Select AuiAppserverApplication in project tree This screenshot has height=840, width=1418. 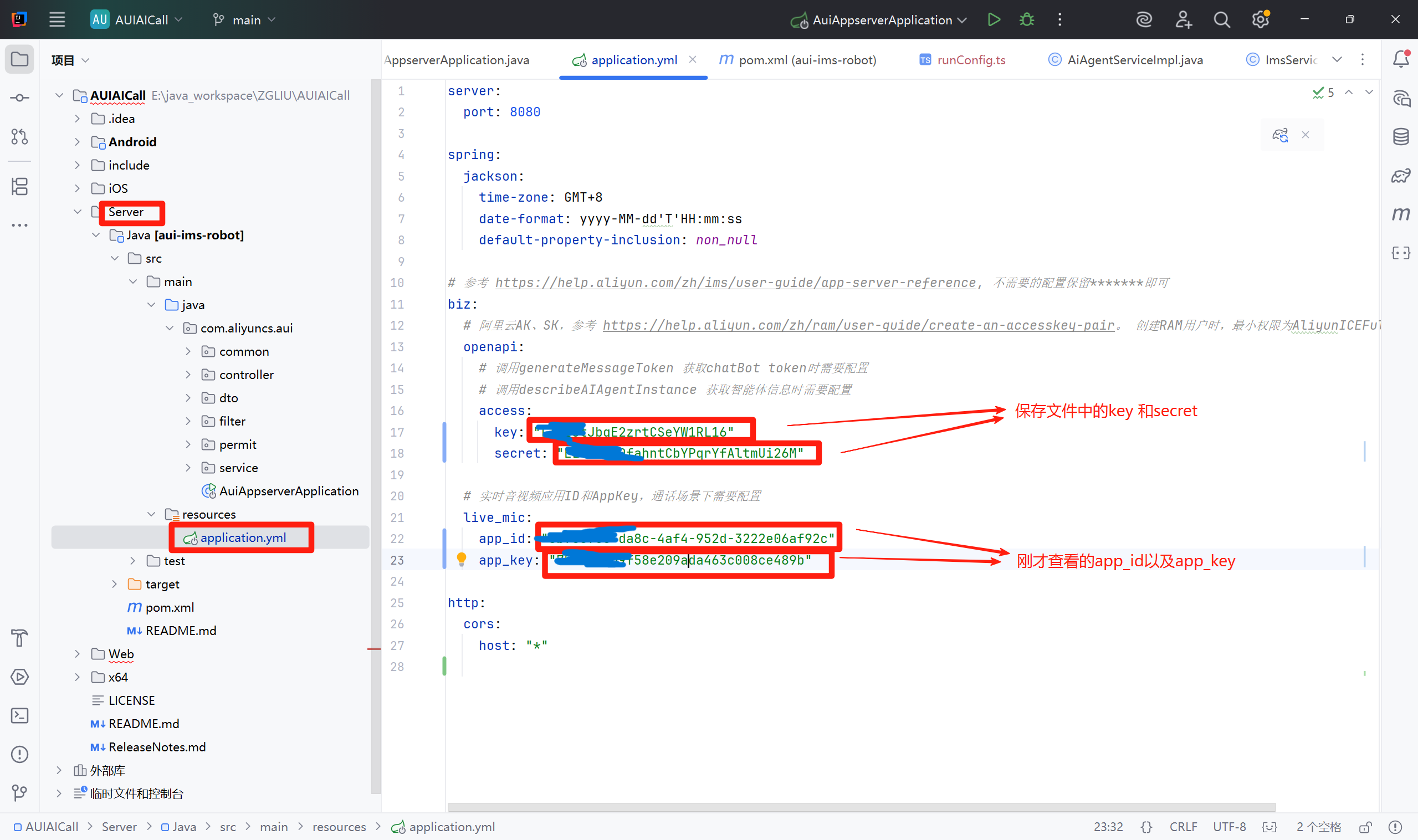coord(289,491)
